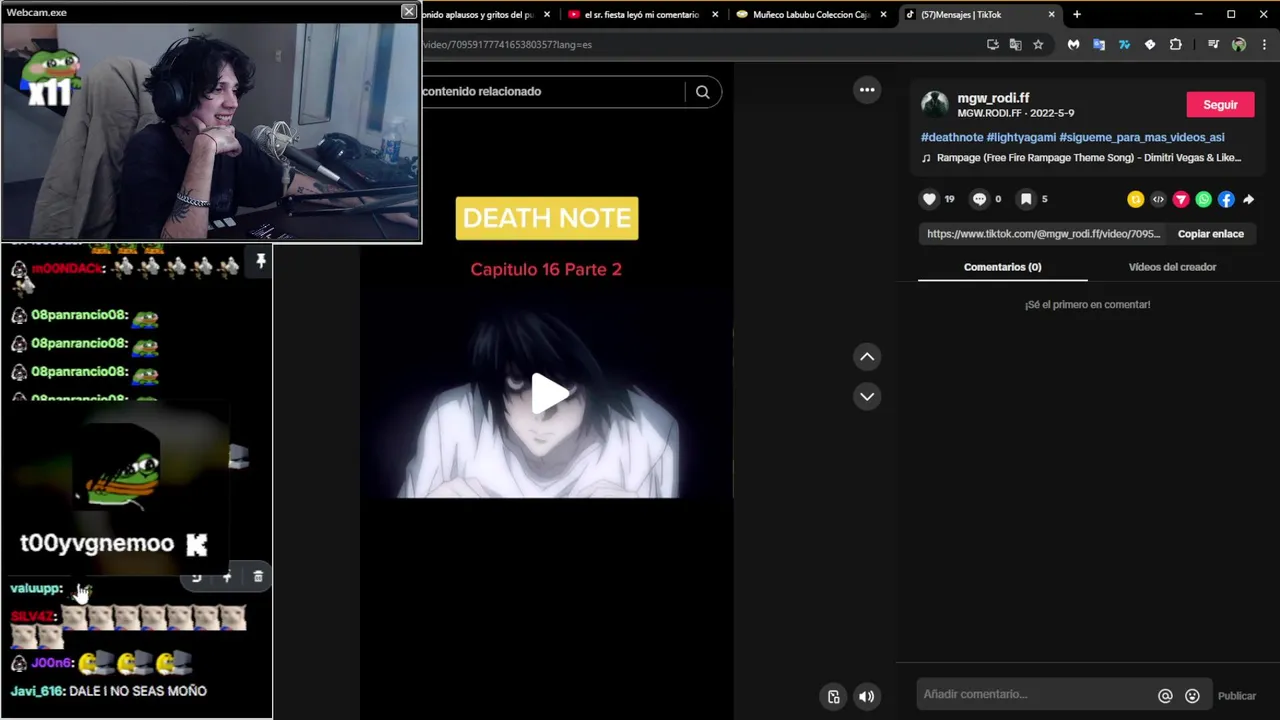1280x720 pixels.
Task: Click username Javi_616 in chat
Action: coord(36,691)
